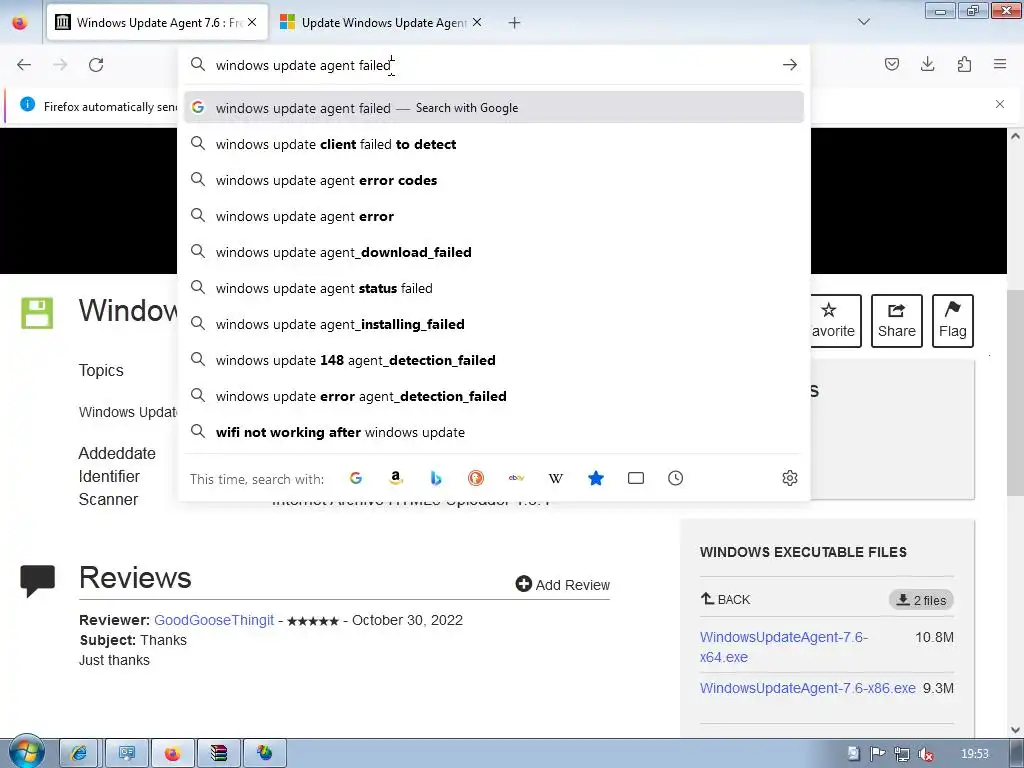Open the Extensions puzzle icon
This screenshot has height=768, width=1024.
(964, 64)
